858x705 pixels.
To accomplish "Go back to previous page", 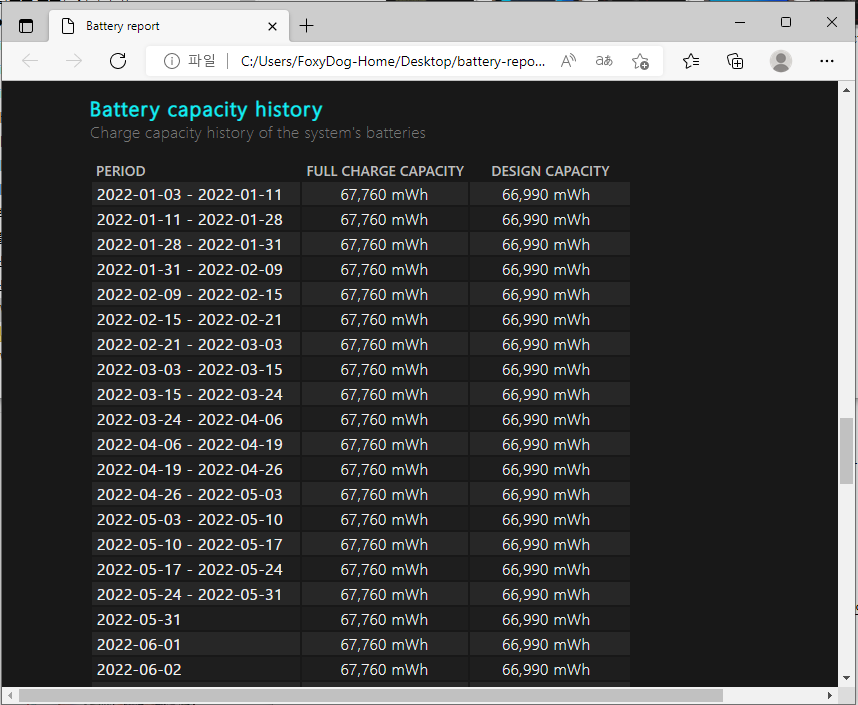I will click(x=30, y=61).
